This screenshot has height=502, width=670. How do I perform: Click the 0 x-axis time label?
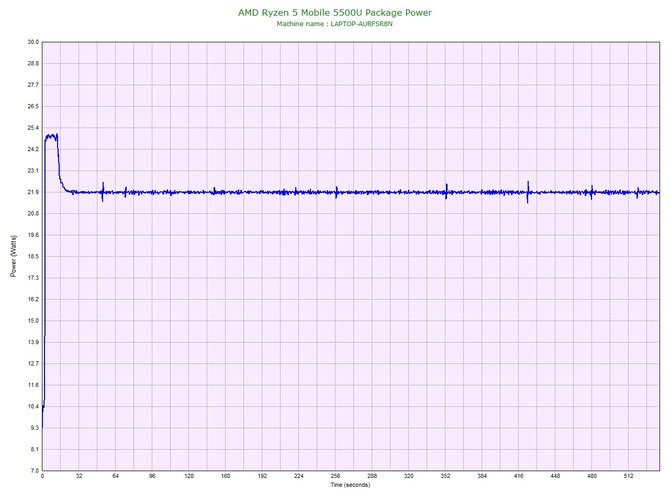pyautogui.click(x=42, y=476)
